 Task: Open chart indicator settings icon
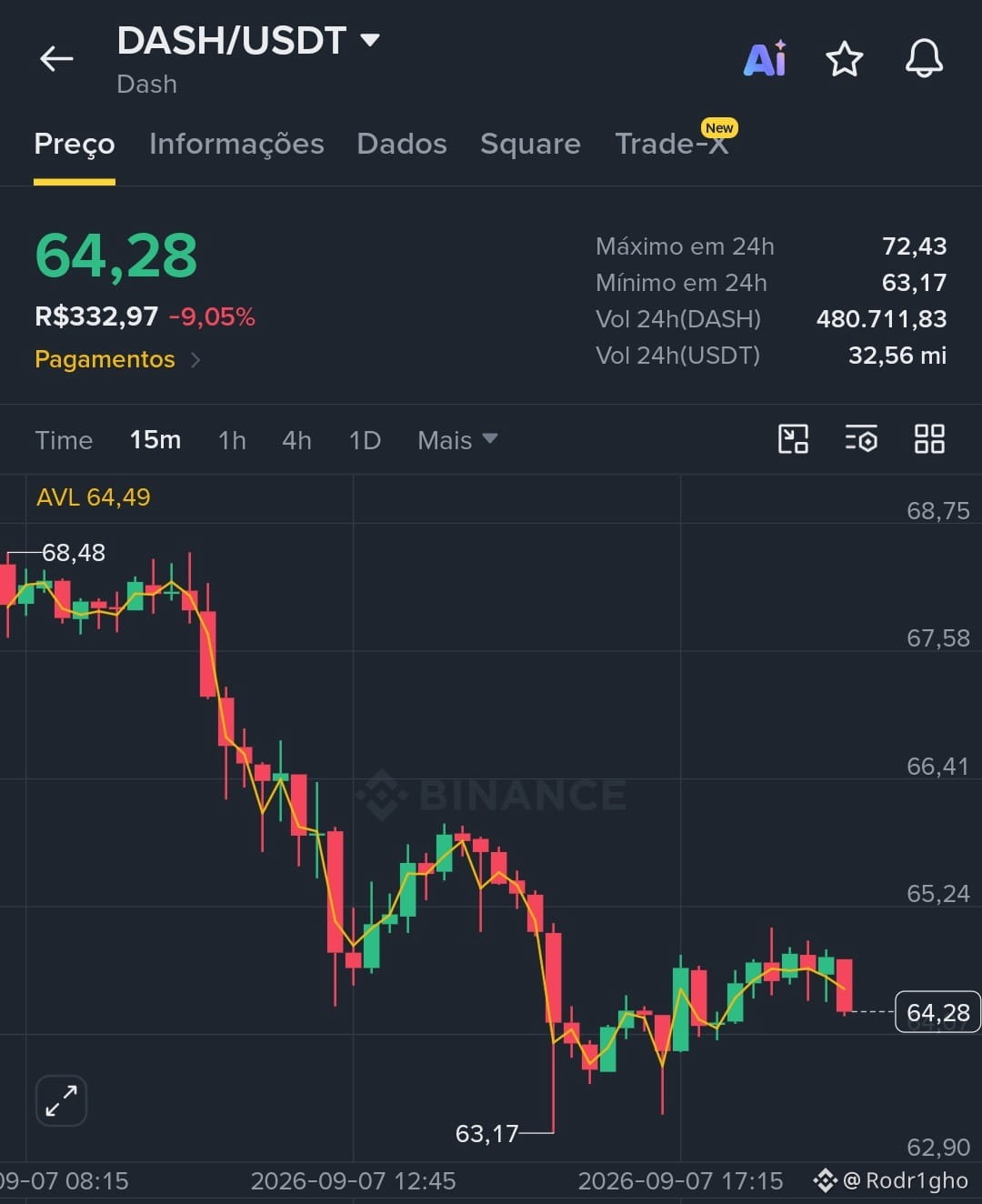(x=861, y=439)
